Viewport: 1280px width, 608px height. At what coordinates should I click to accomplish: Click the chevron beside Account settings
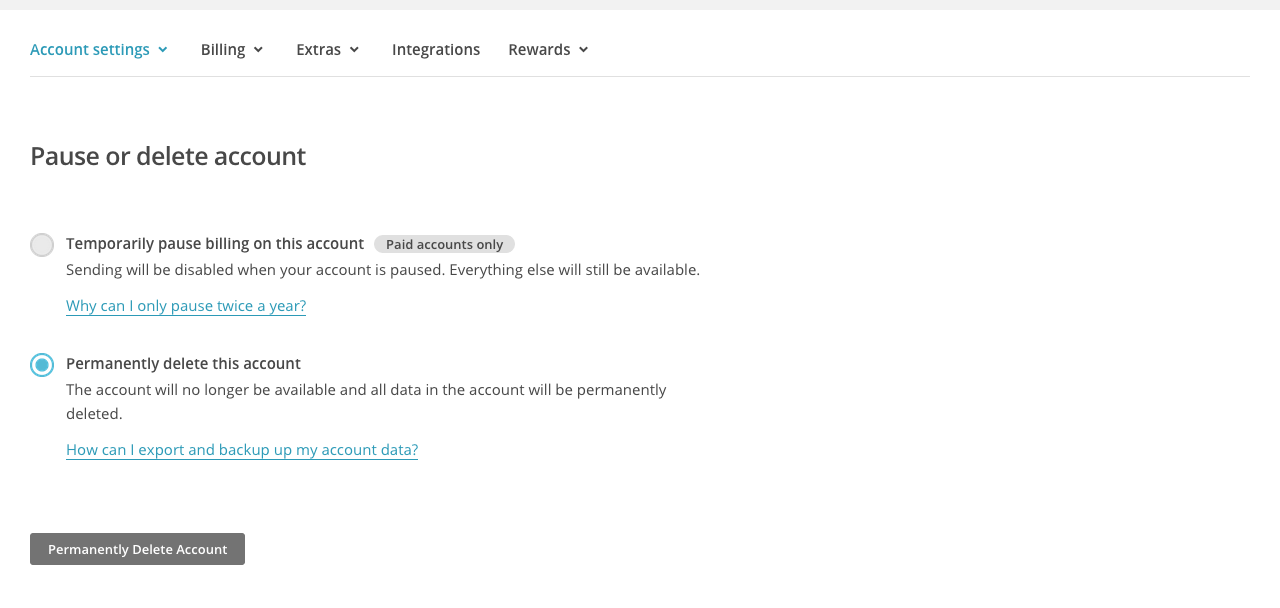pyautogui.click(x=163, y=50)
